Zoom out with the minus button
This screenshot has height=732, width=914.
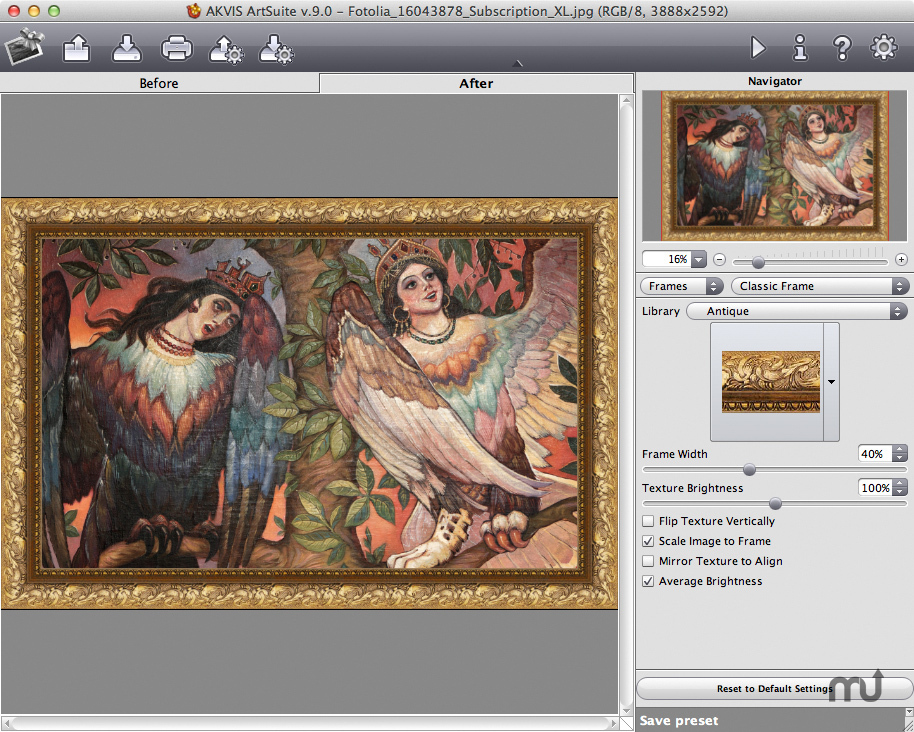(x=720, y=259)
